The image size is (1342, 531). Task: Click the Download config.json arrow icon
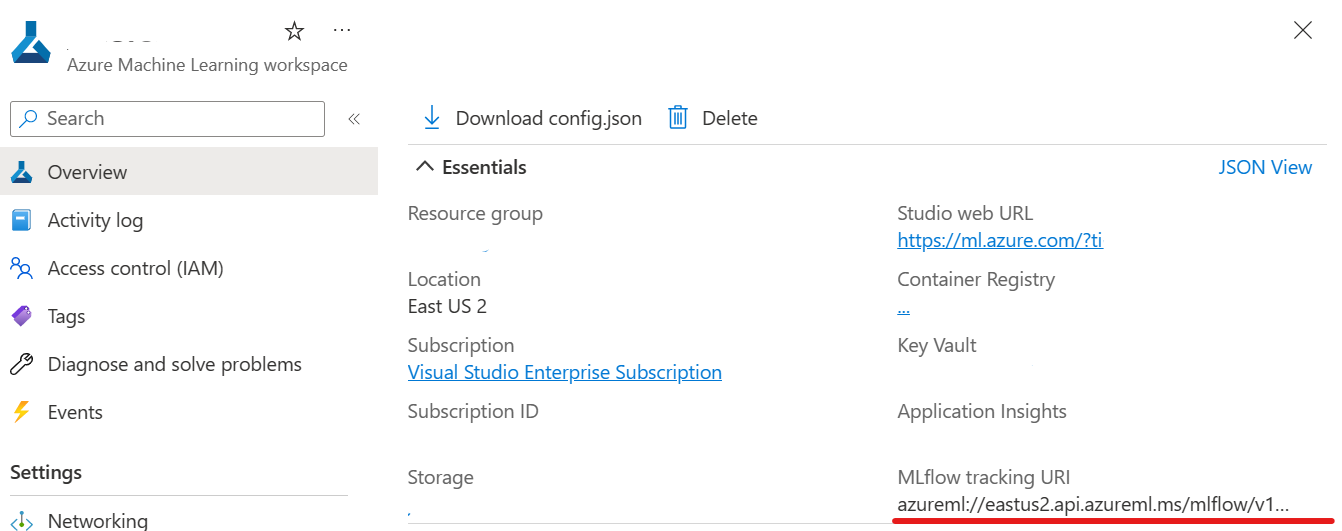tap(432, 118)
